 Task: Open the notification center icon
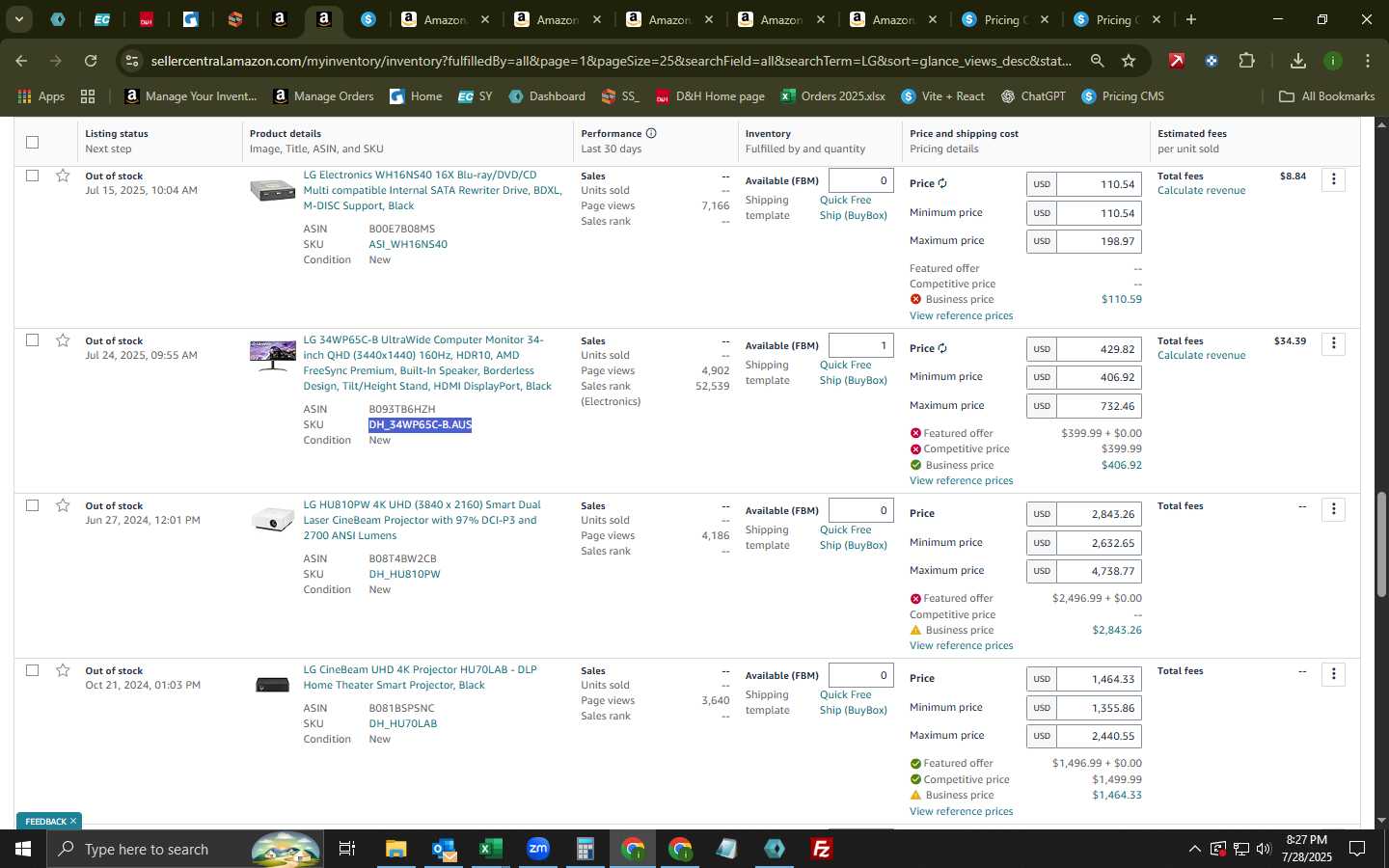click(1357, 849)
